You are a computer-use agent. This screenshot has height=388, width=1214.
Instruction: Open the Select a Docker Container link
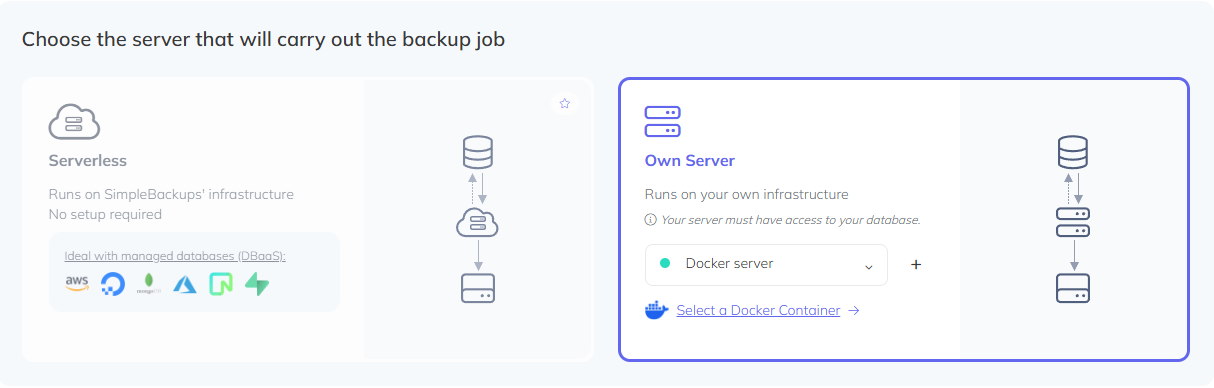(758, 310)
